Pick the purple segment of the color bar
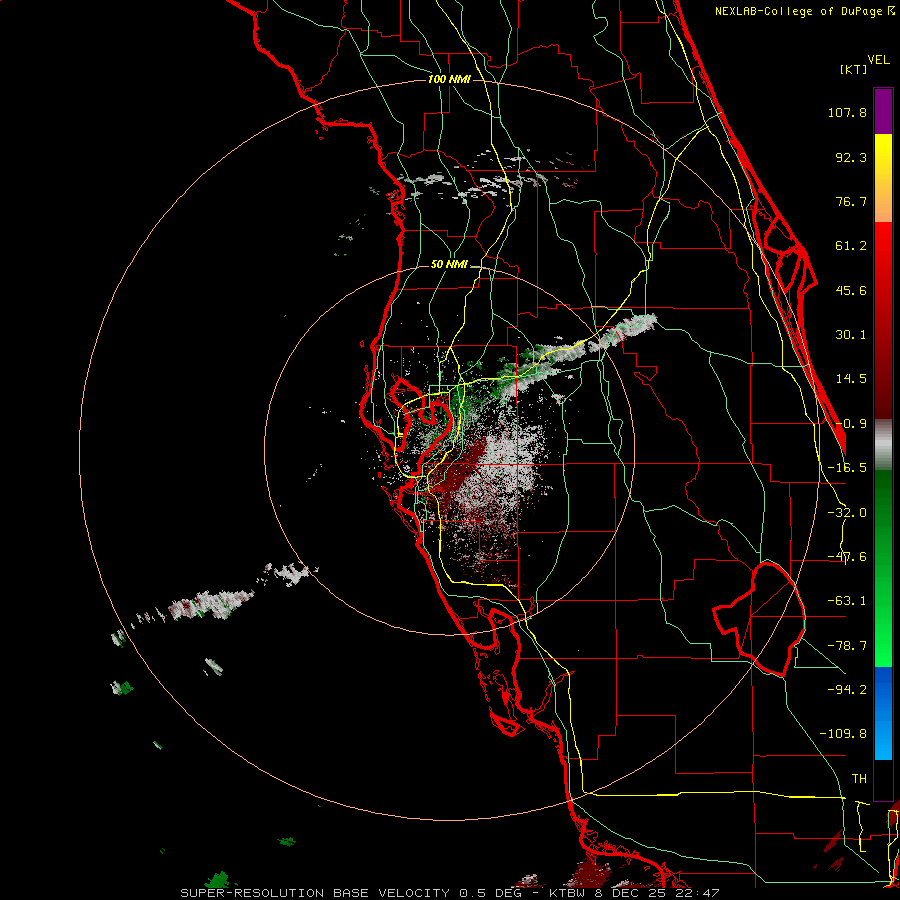The height and width of the screenshot is (900, 900). click(x=883, y=112)
